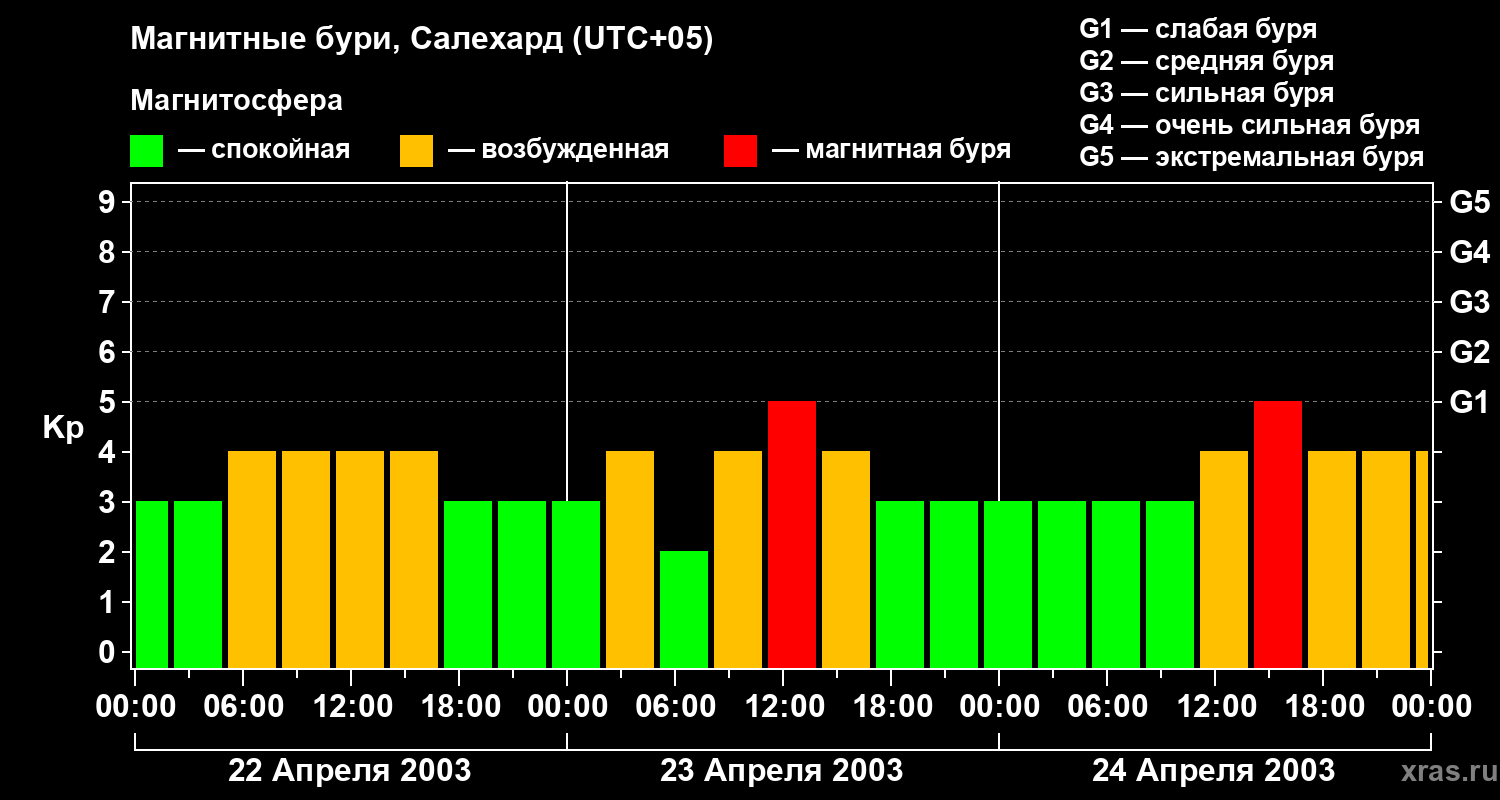This screenshot has width=1500, height=800.
Task: Select the first orange bar on 22 April at 06:00
Action: (252, 559)
